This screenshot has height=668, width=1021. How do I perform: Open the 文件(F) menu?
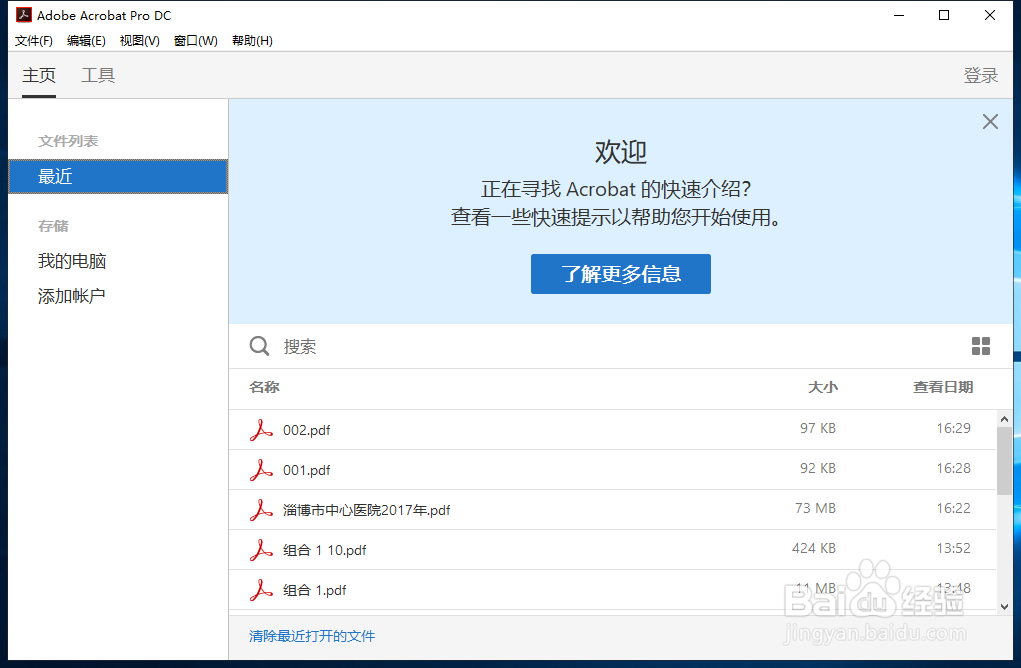coord(34,40)
